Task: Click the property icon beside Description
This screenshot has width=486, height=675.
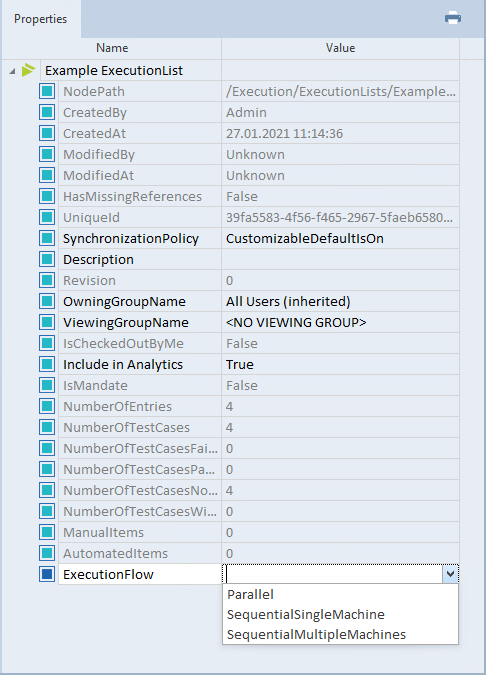Action: 47,259
